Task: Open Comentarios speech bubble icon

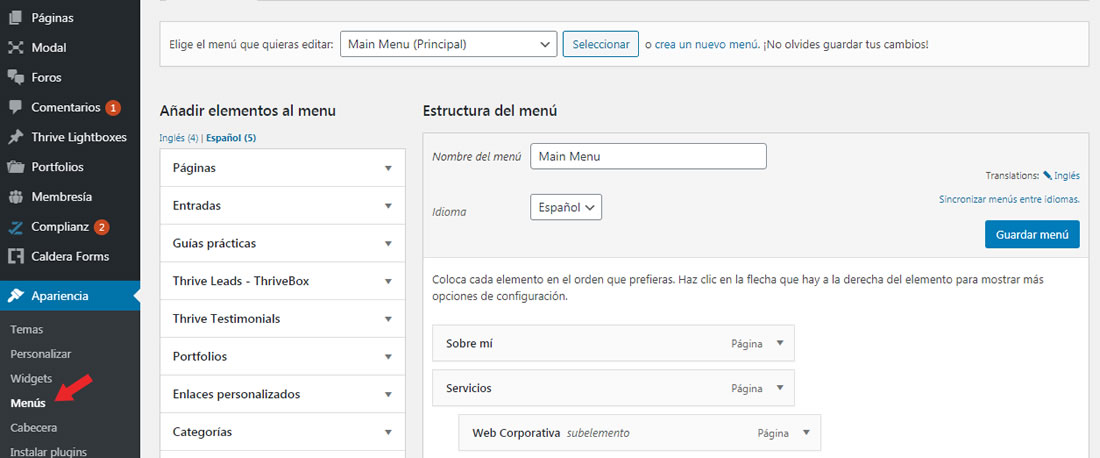Action: pos(15,107)
